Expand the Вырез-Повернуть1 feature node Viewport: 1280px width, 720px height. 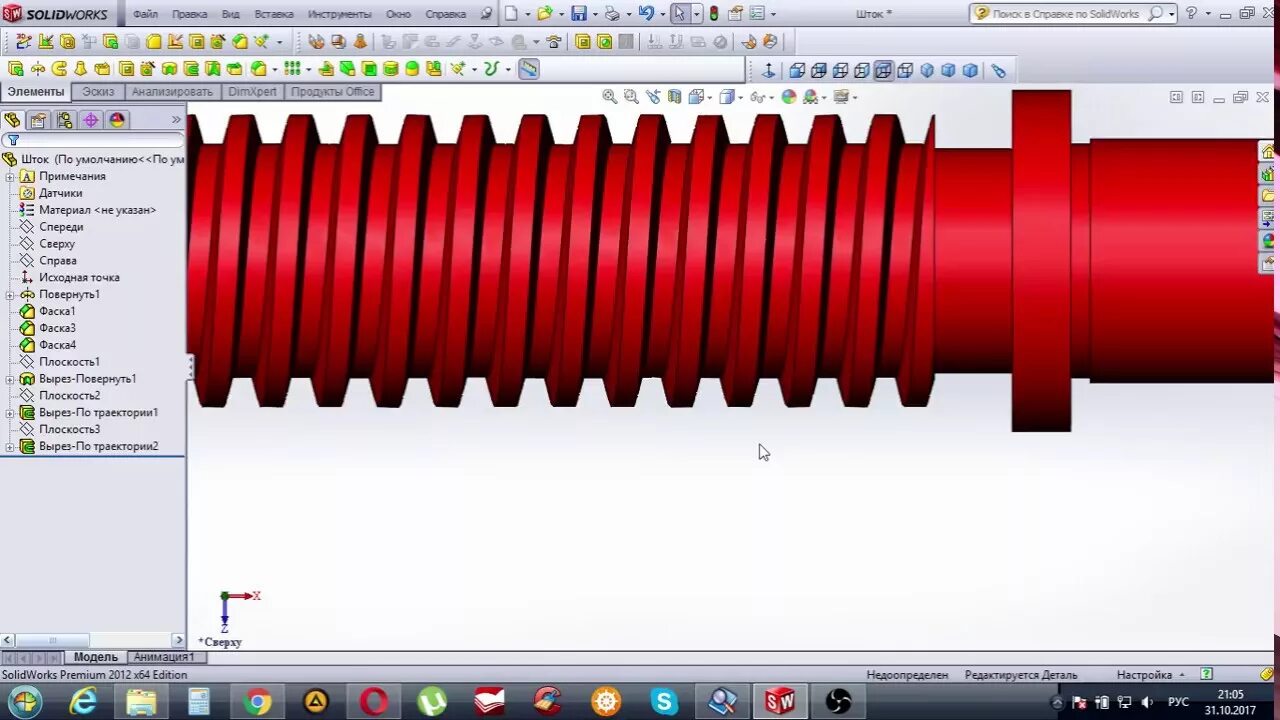tap(10, 379)
